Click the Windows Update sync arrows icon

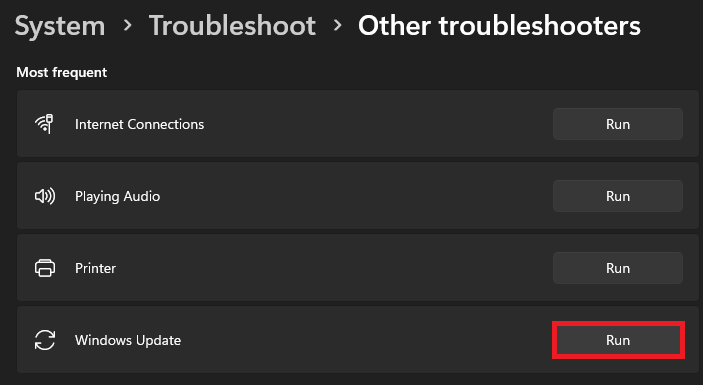[x=45, y=340]
